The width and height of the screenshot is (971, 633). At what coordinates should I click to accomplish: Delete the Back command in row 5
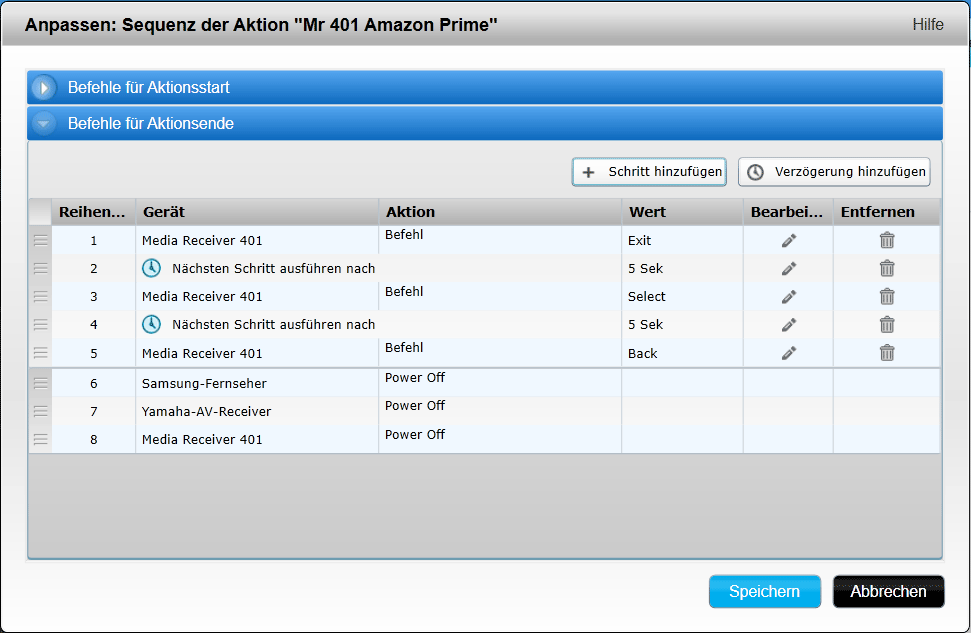tap(886, 353)
